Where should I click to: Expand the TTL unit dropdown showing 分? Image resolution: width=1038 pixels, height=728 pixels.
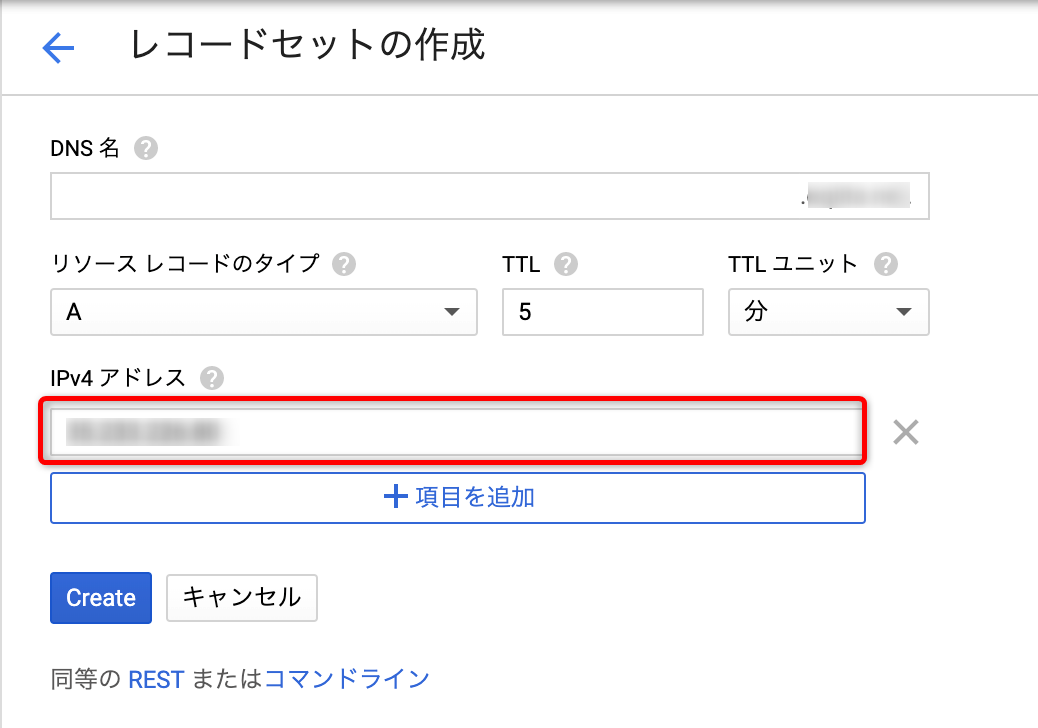coord(828,312)
